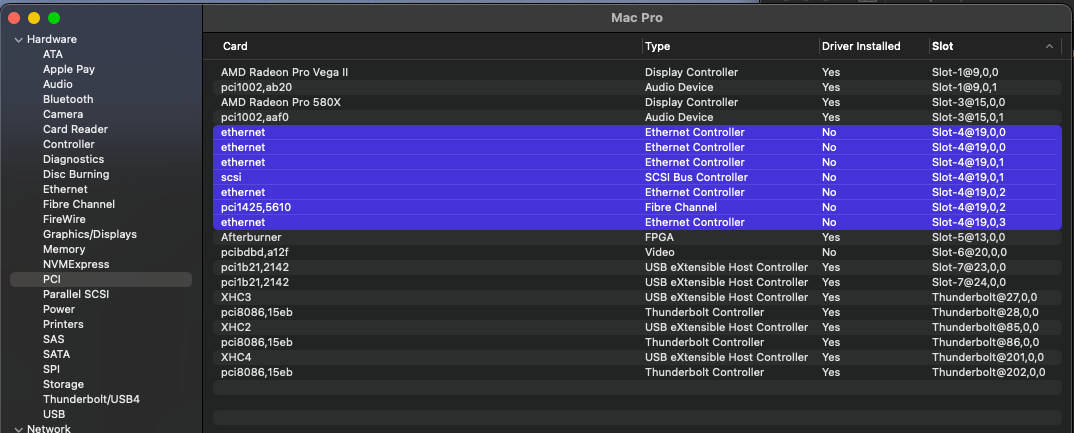The height and width of the screenshot is (433, 1074).
Task: Open the Bluetooth hardware category
Action: [x=68, y=99]
